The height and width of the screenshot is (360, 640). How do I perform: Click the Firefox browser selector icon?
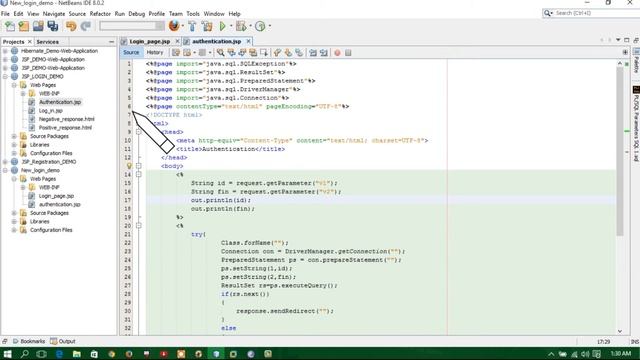[x=174, y=26]
